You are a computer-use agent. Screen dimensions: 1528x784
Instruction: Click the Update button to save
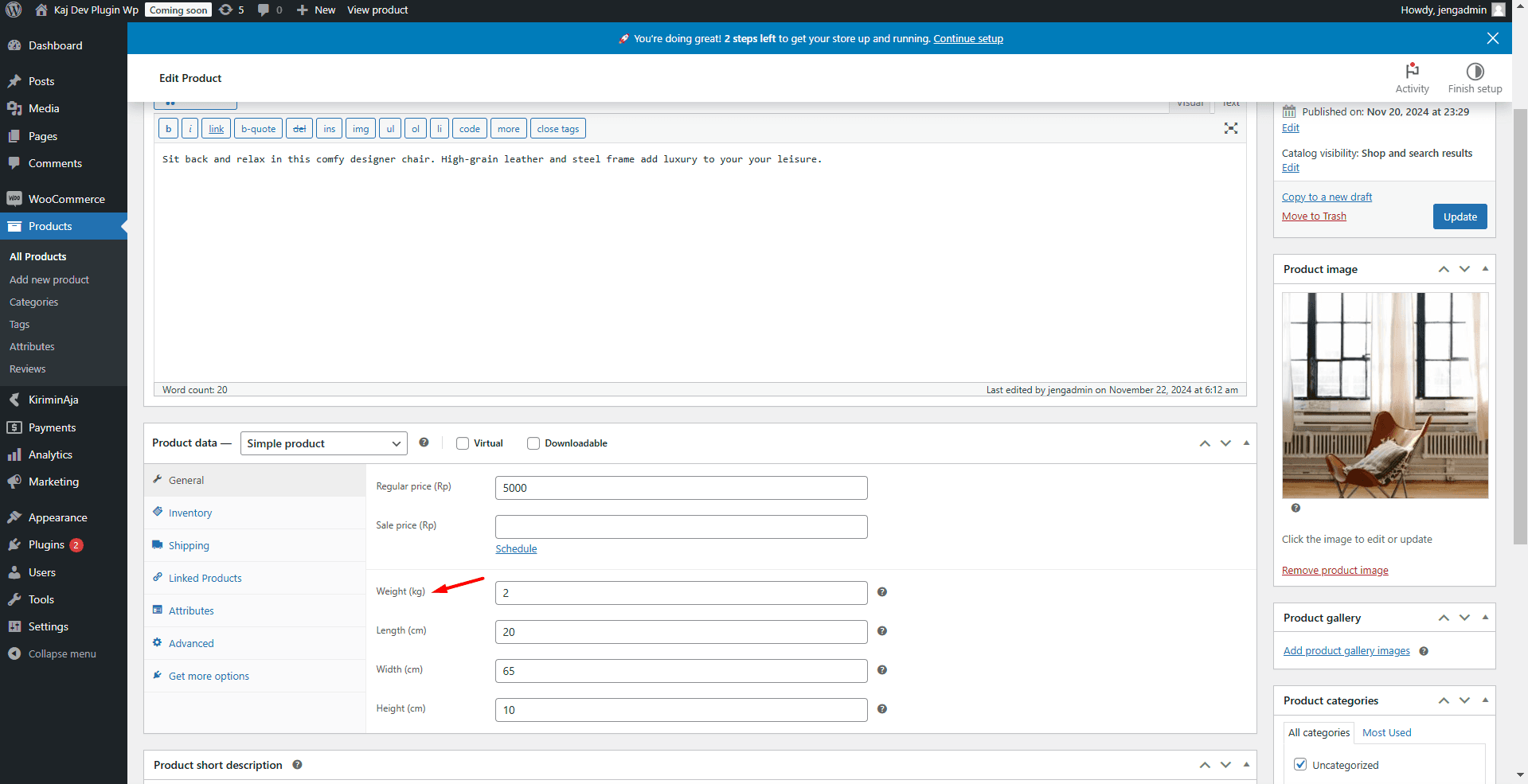click(x=1460, y=216)
